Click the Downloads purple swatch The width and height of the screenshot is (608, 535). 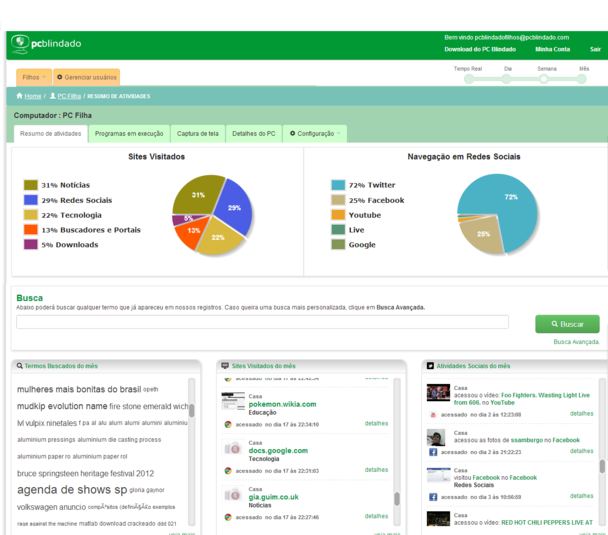point(31,245)
